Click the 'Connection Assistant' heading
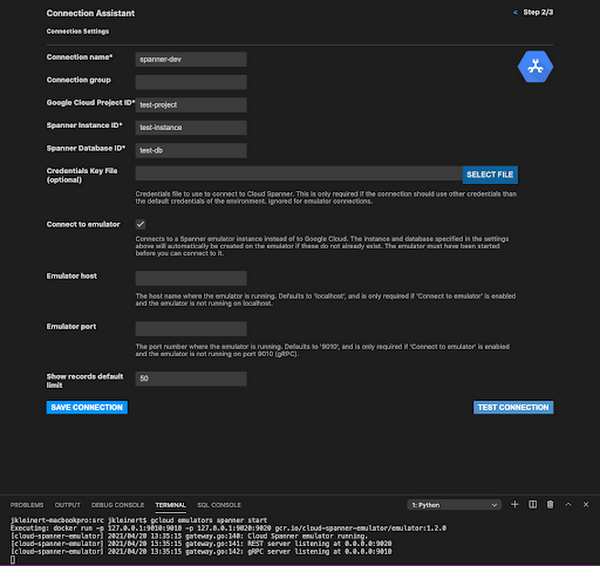Viewport: 600px width, 566px height. [x=90, y=13]
